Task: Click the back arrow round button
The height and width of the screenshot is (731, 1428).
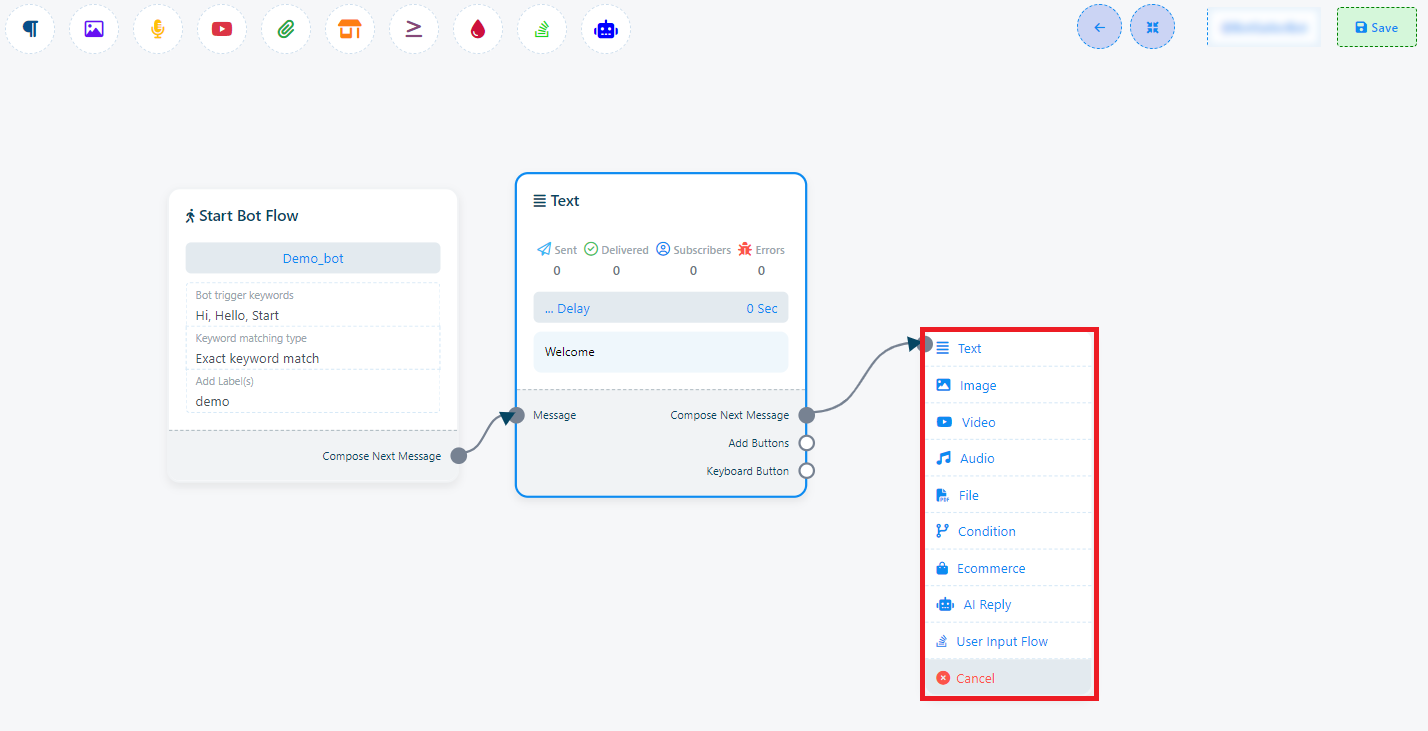Action: (x=1099, y=28)
